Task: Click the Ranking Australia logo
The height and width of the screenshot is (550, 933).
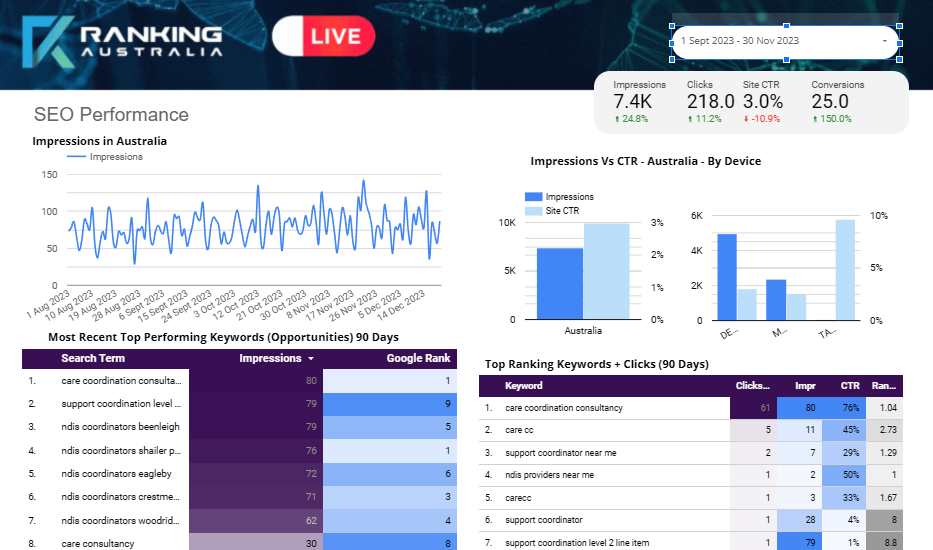Action: pyautogui.click(x=122, y=41)
